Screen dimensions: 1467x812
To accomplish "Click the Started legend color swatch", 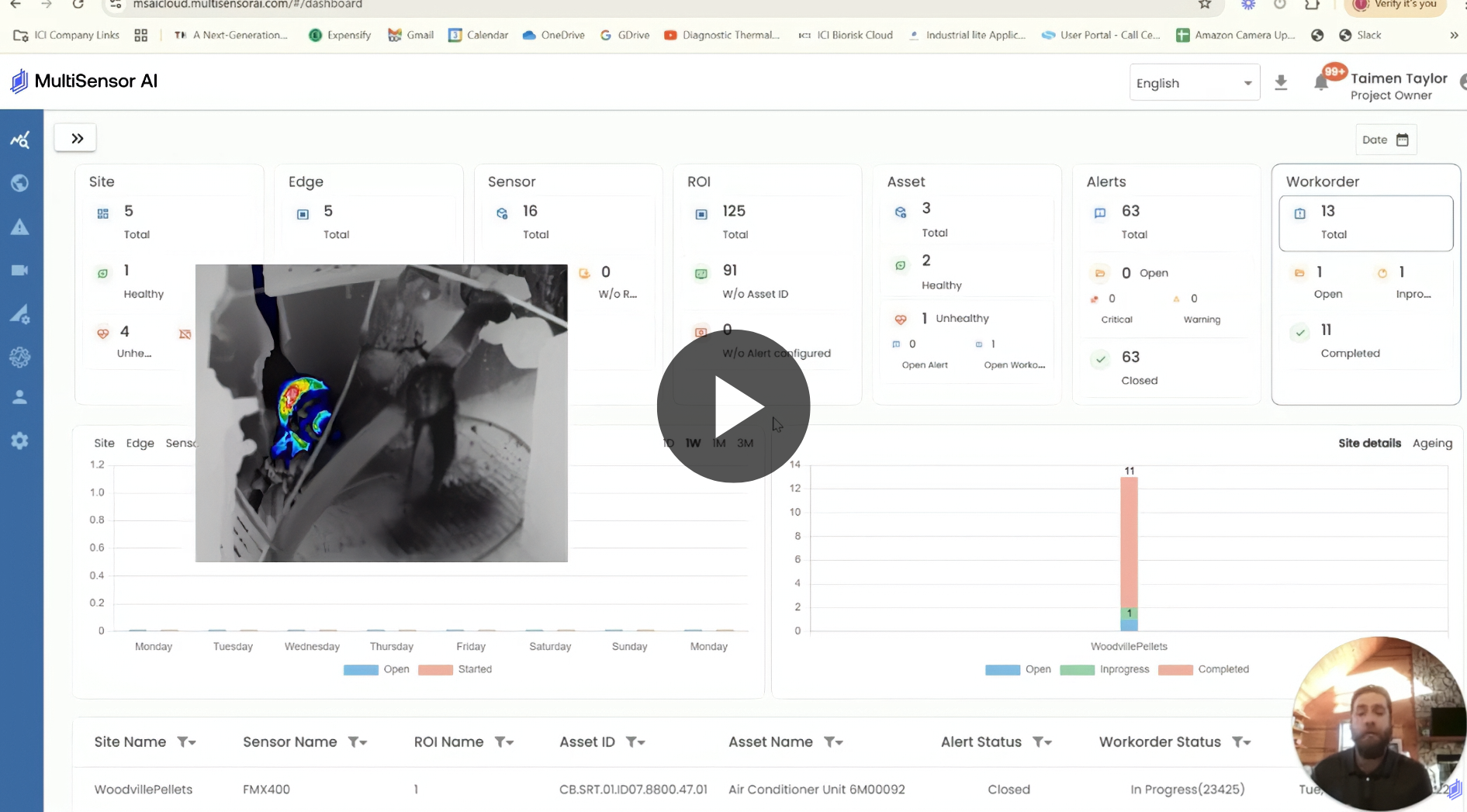I will point(435,669).
